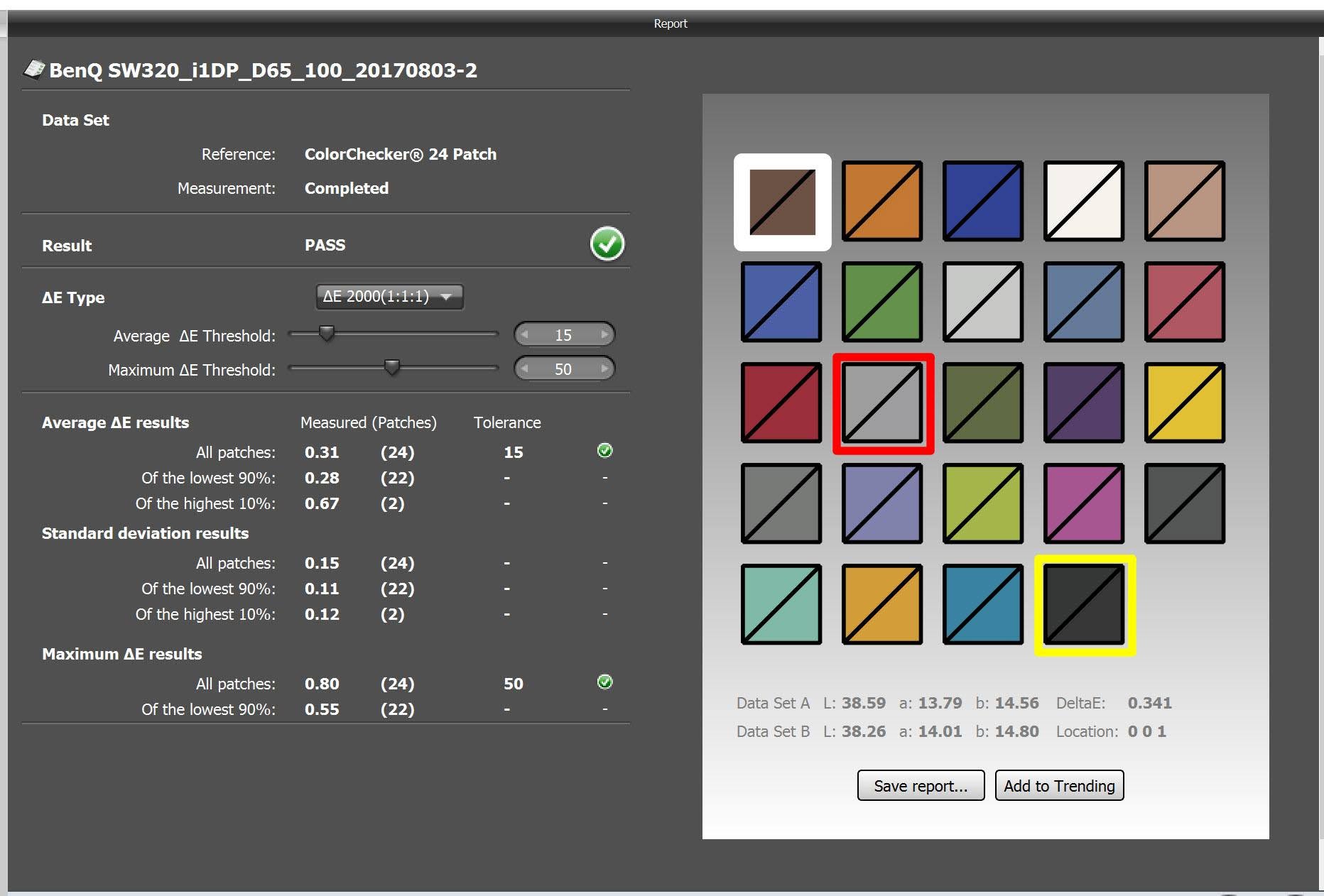Select the magenta color patch

(1084, 504)
